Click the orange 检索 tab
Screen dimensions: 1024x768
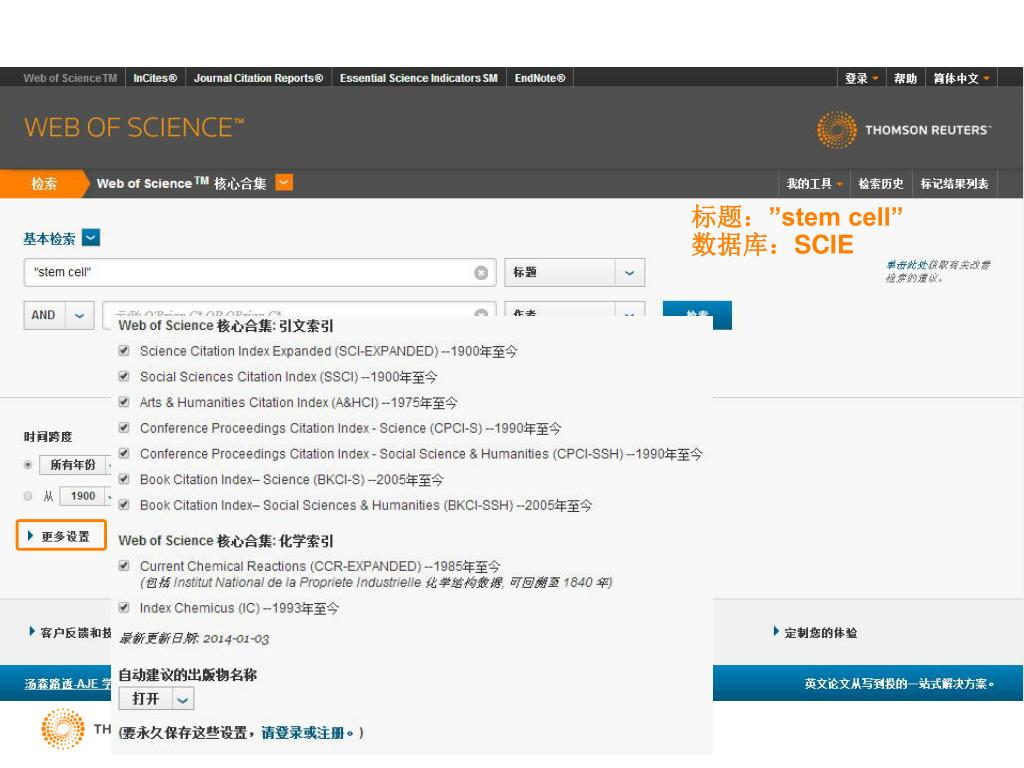(x=43, y=184)
